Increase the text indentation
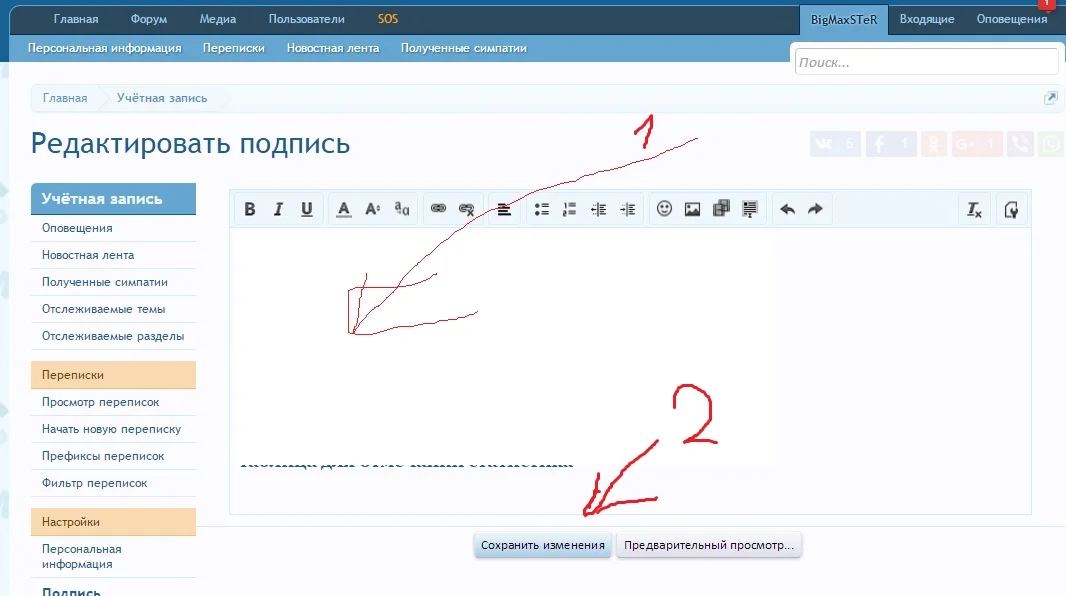 627,209
